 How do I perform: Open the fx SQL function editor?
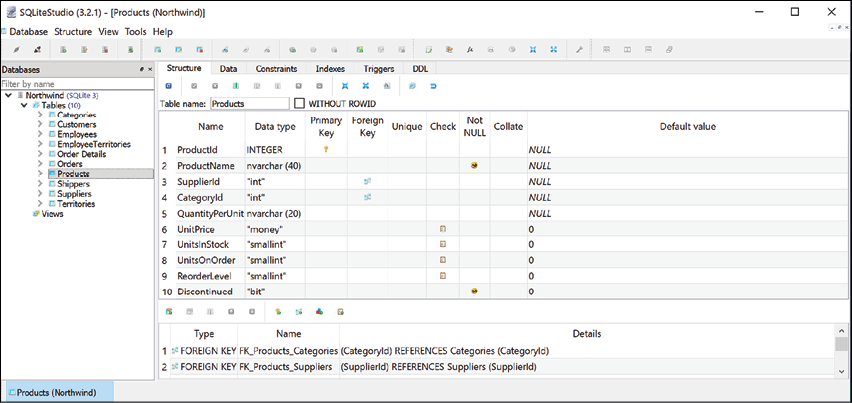point(469,49)
